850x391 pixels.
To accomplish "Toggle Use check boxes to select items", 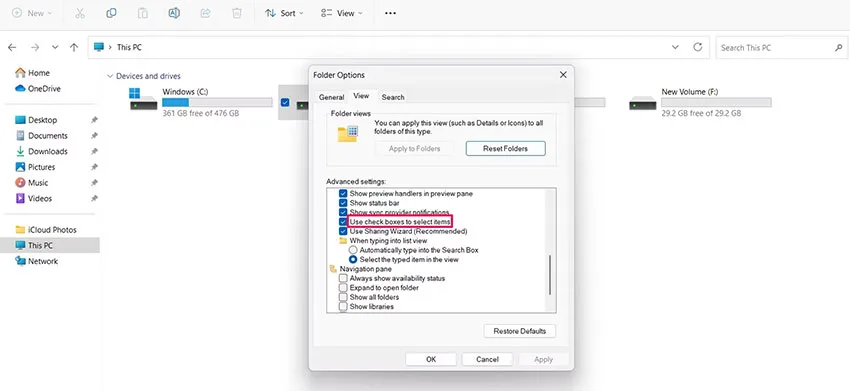I will pyautogui.click(x=343, y=222).
